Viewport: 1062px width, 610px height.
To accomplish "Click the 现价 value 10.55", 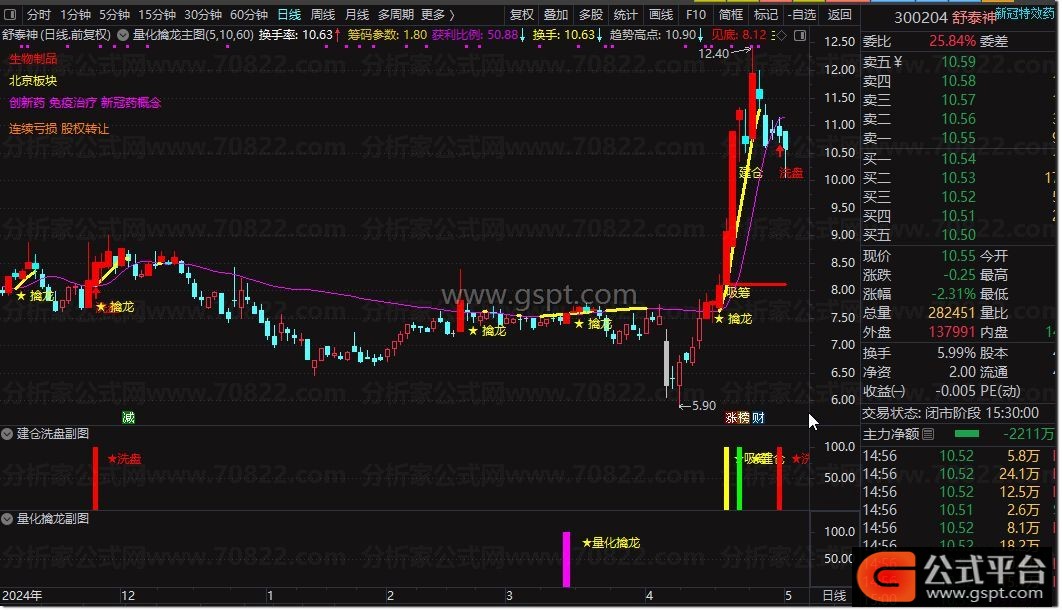I will pyautogui.click(x=958, y=257).
